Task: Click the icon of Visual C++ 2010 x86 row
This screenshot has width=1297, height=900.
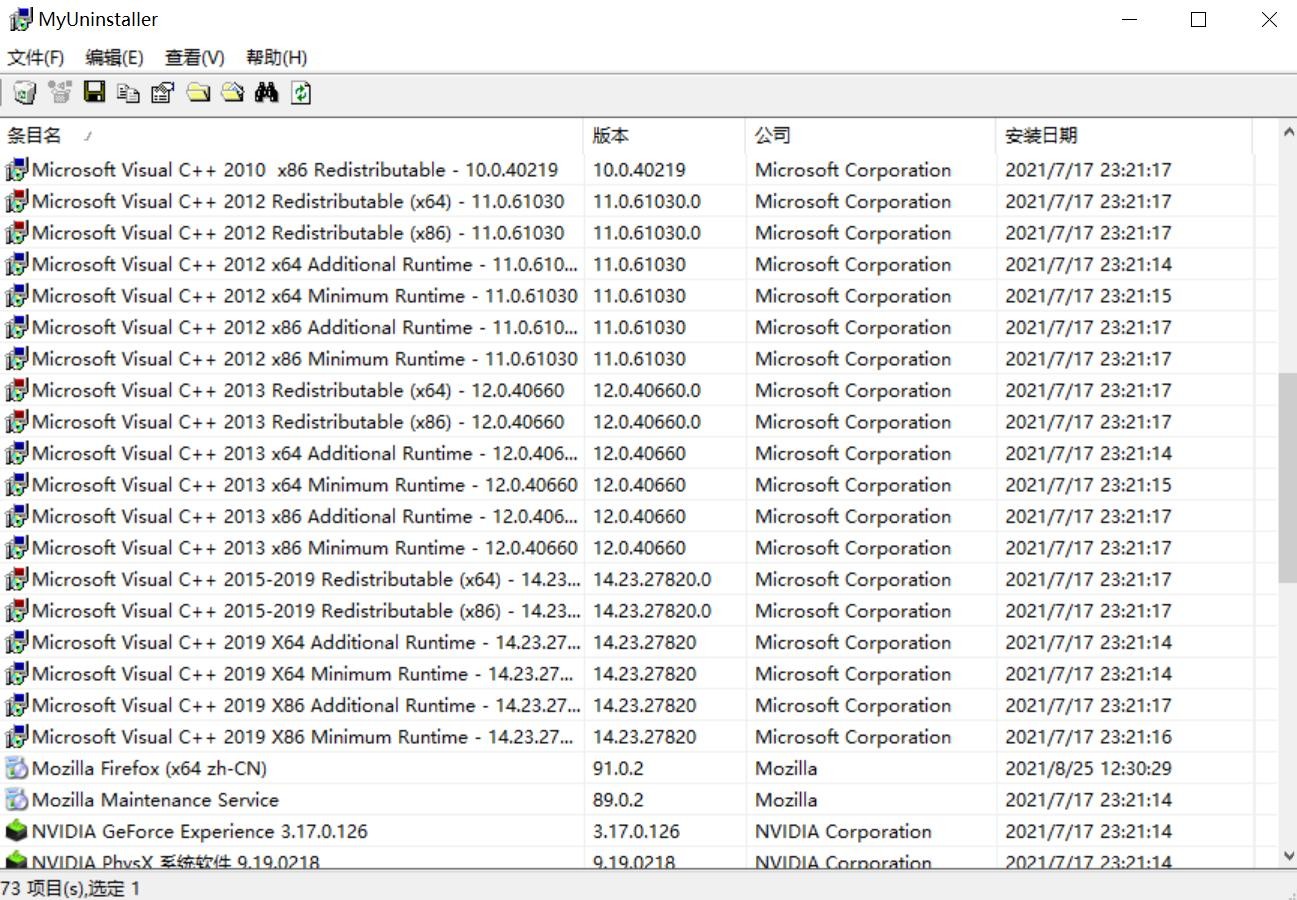Action: point(17,170)
